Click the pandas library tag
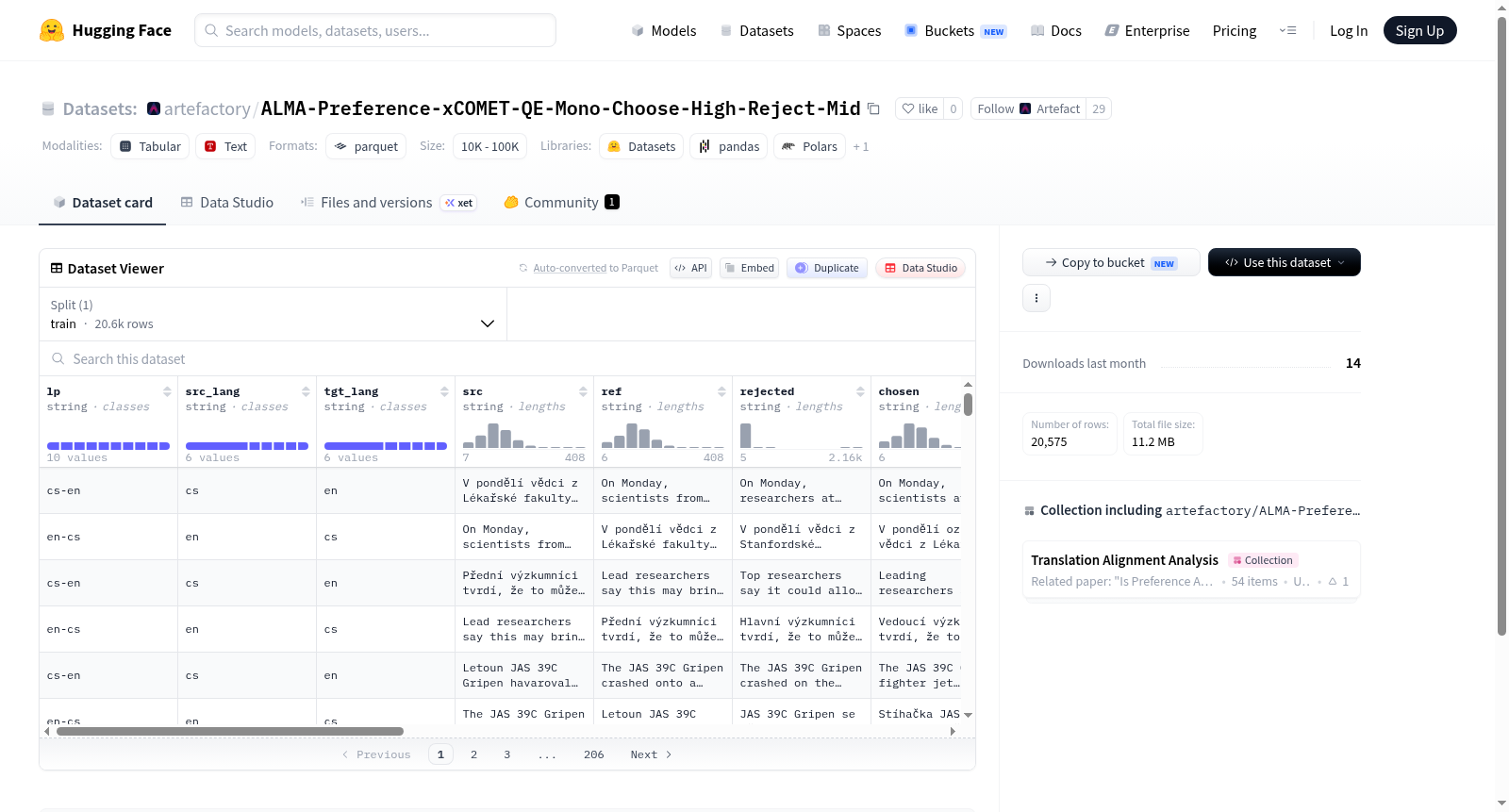The image size is (1509, 812). (729, 146)
